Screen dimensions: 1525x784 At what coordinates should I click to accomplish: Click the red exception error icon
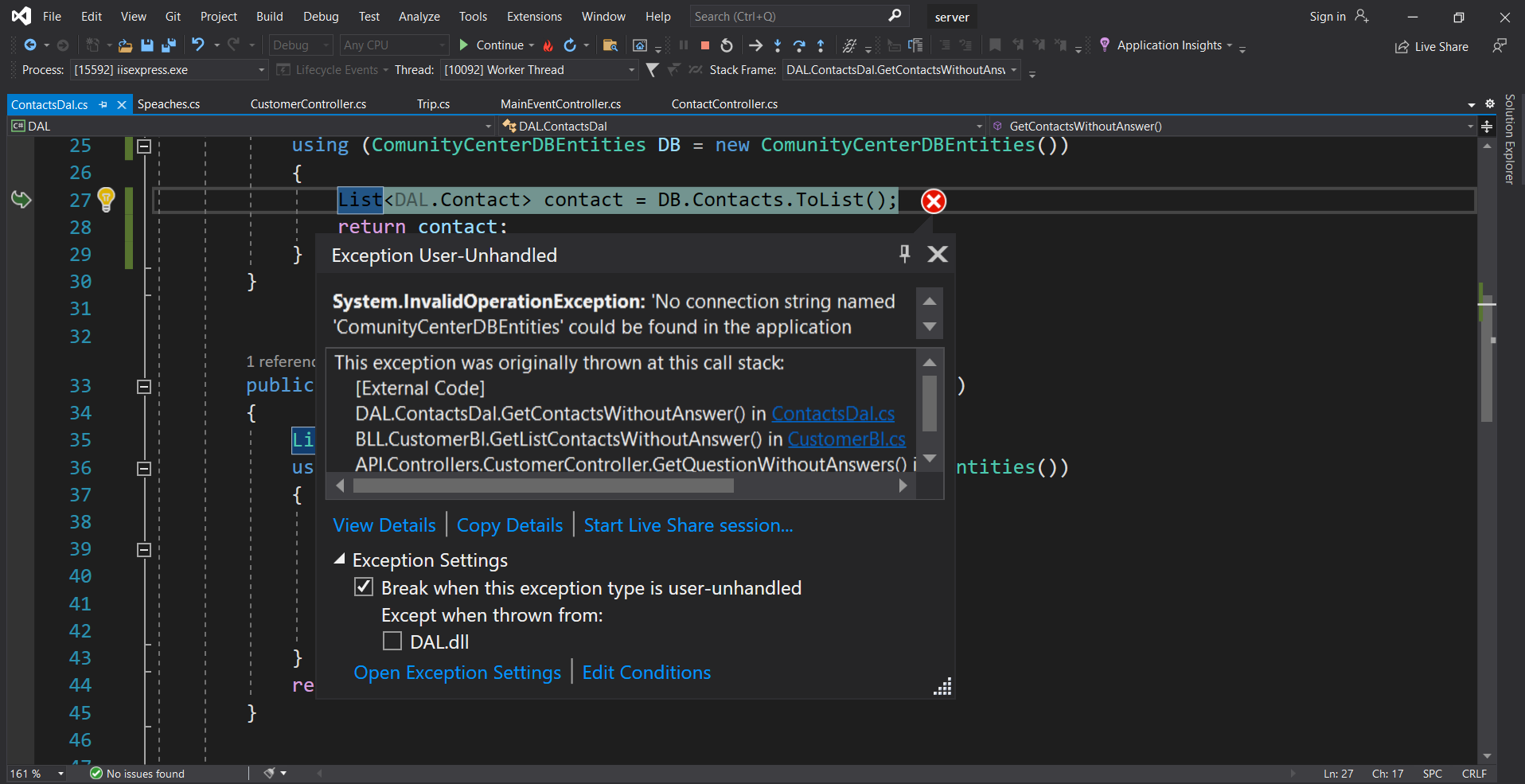[933, 201]
